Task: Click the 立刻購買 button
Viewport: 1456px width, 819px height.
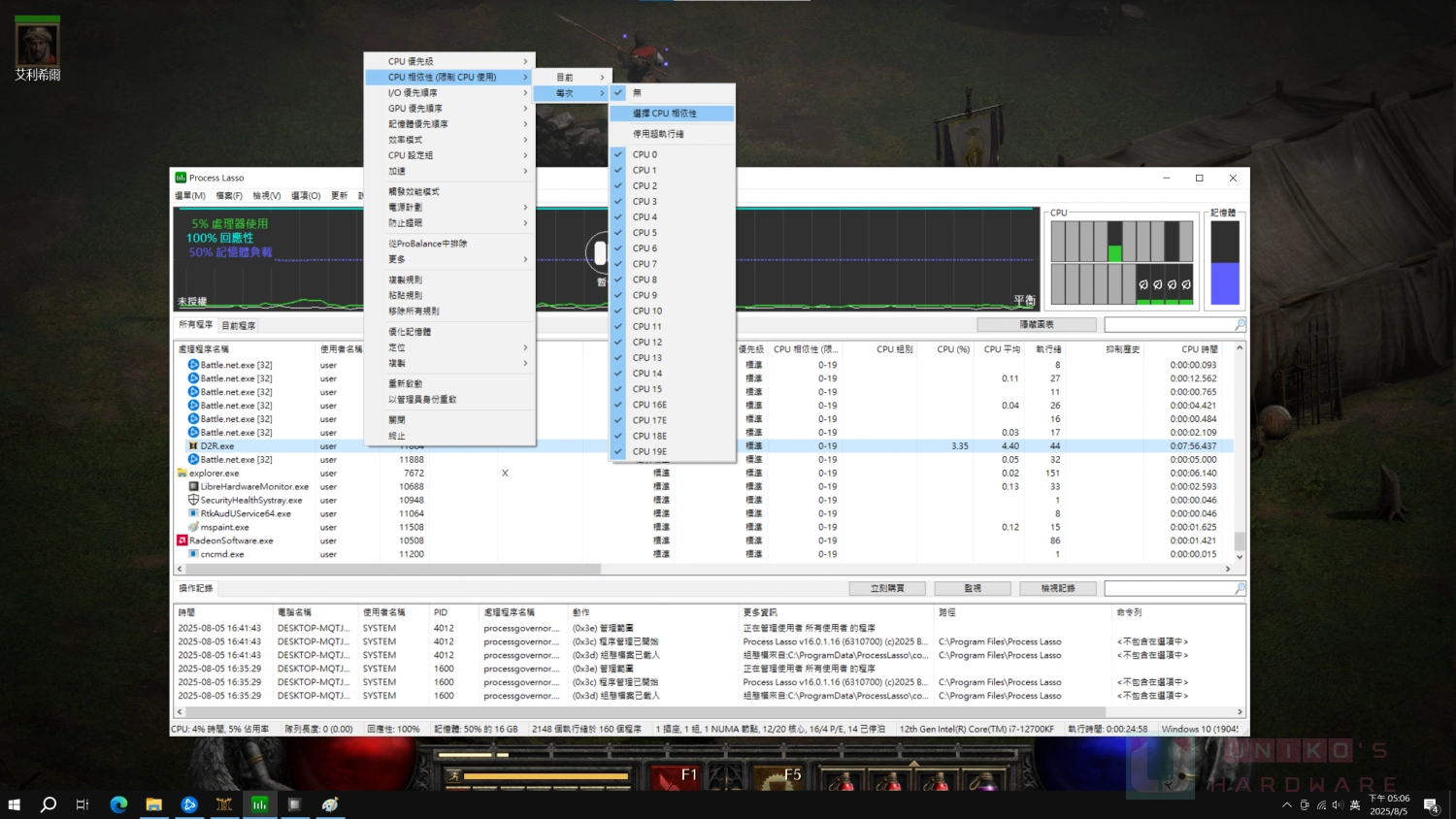Action: click(887, 589)
